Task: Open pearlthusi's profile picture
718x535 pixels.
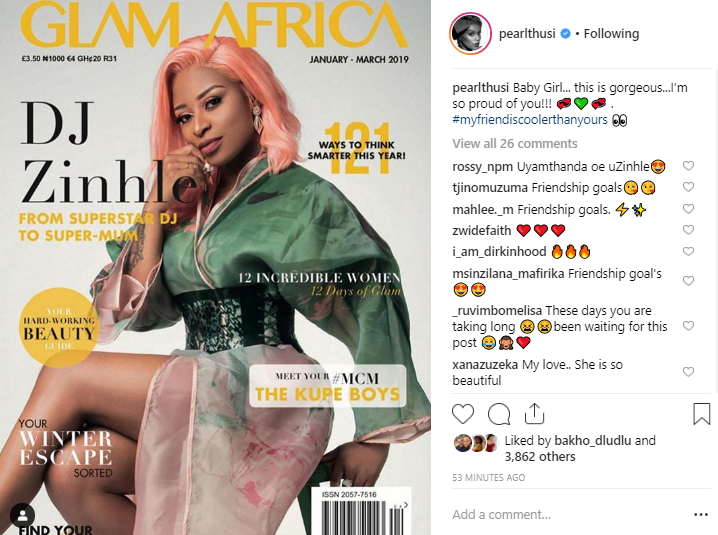Action: coord(470,33)
